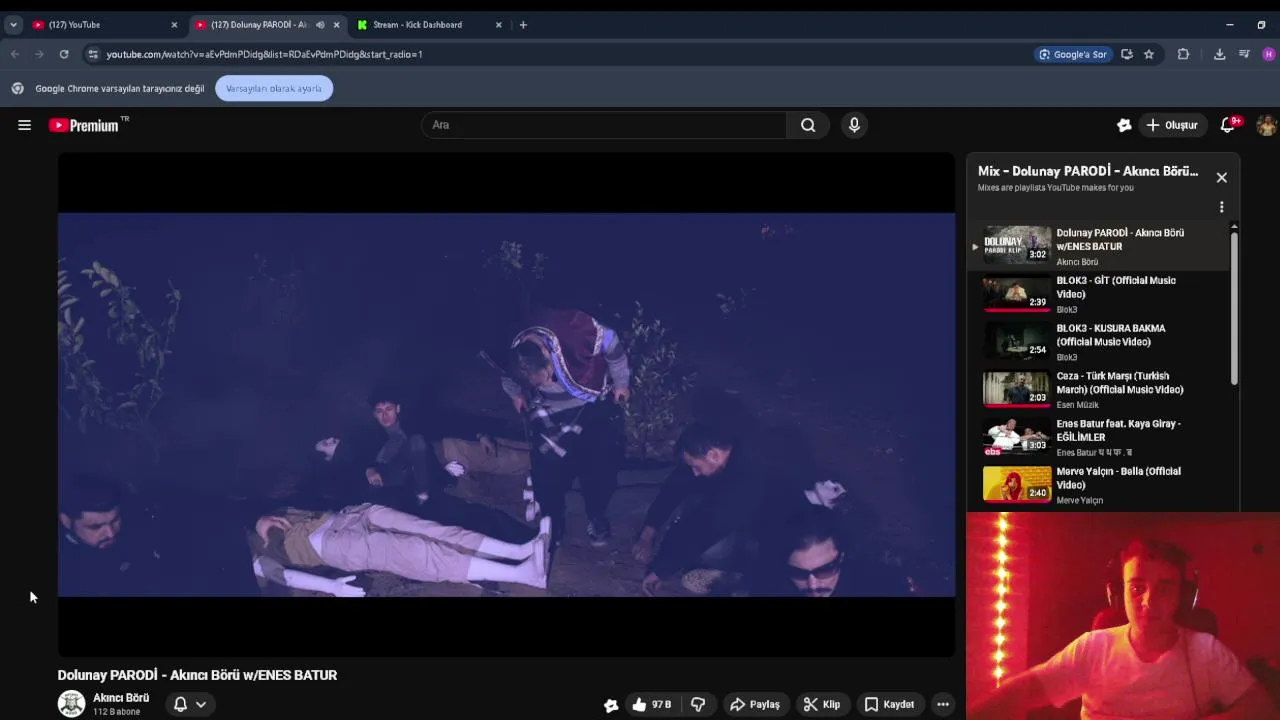Click the Paylaş share button
Image resolution: width=1280 pixels, height=720 pixels.
755,704
